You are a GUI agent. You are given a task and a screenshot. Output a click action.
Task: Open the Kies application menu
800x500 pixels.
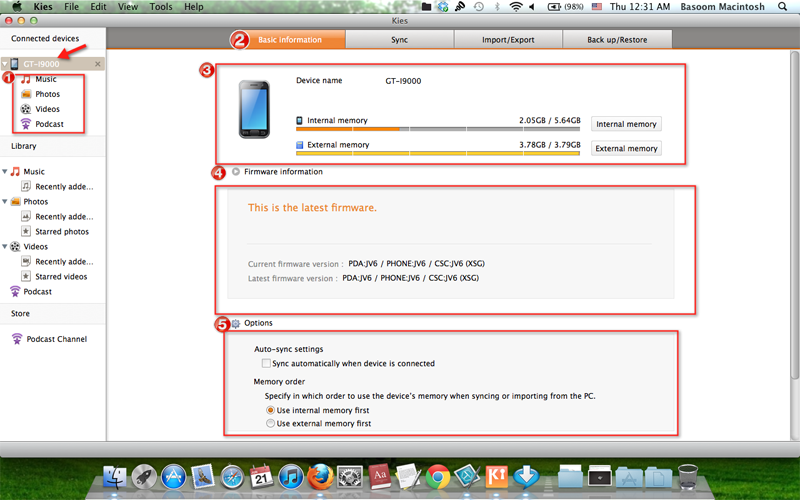[43, 7]
